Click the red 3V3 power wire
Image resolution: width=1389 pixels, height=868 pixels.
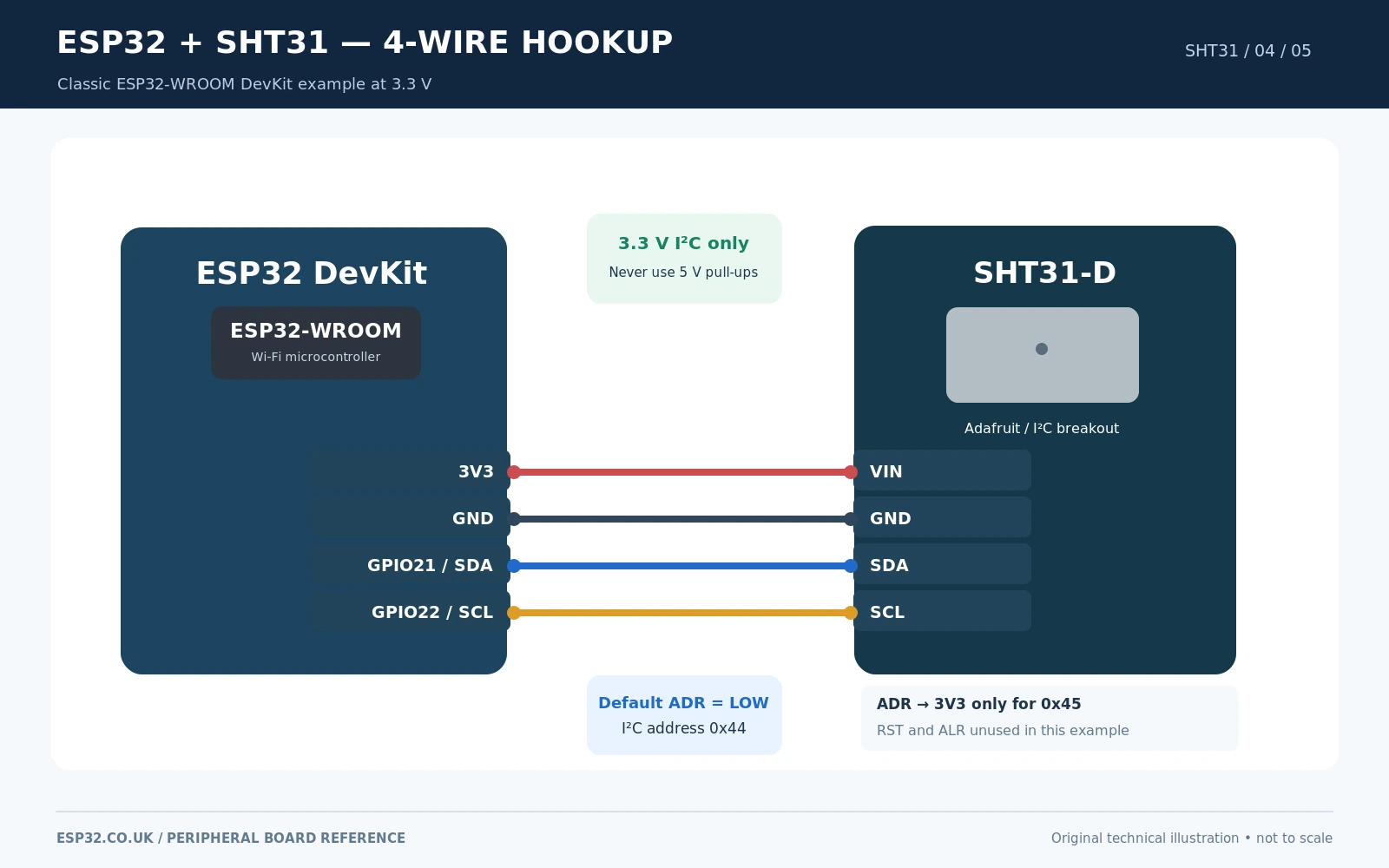682,472
